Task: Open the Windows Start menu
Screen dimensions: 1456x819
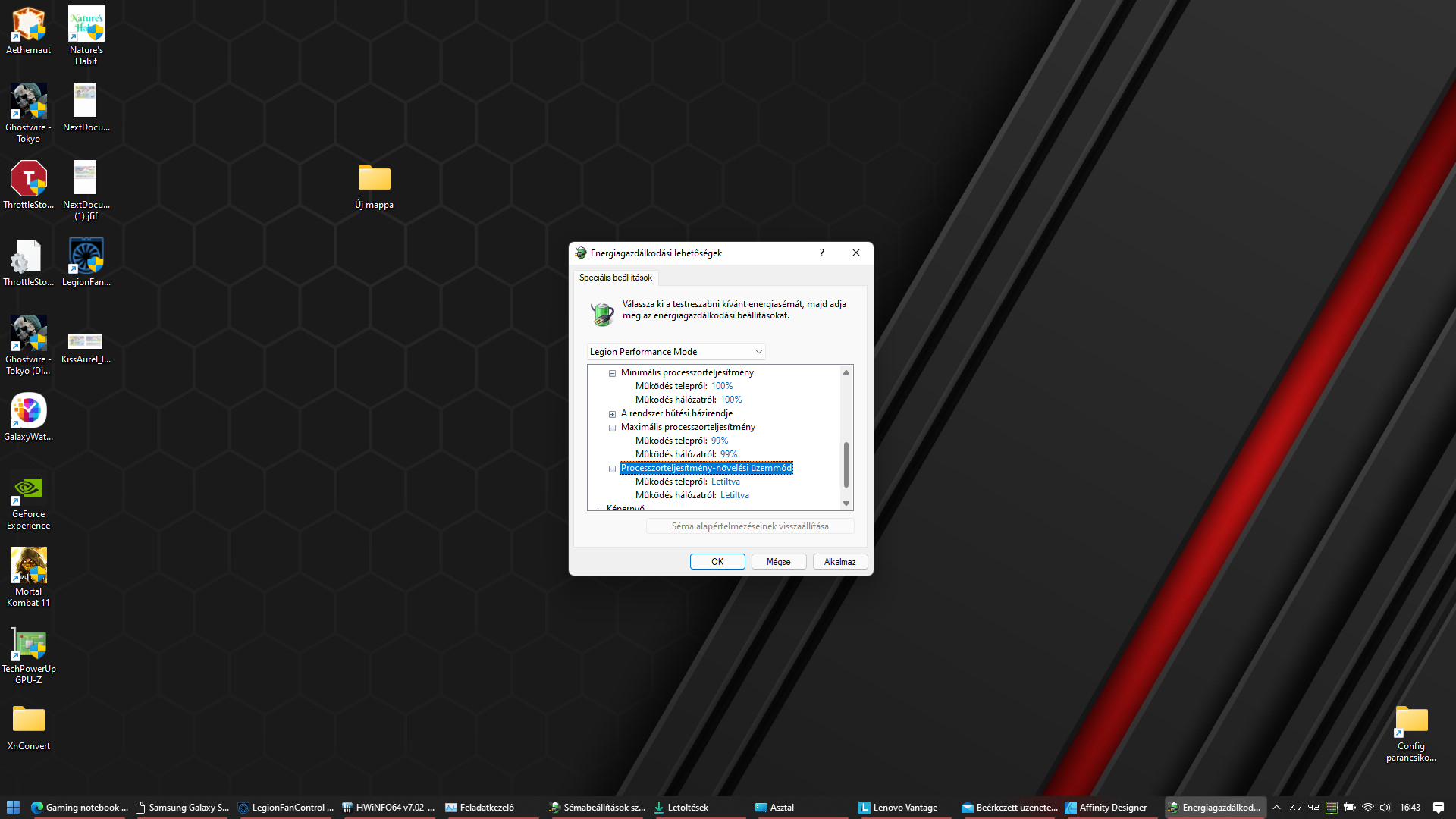Action: click(13, 807)
